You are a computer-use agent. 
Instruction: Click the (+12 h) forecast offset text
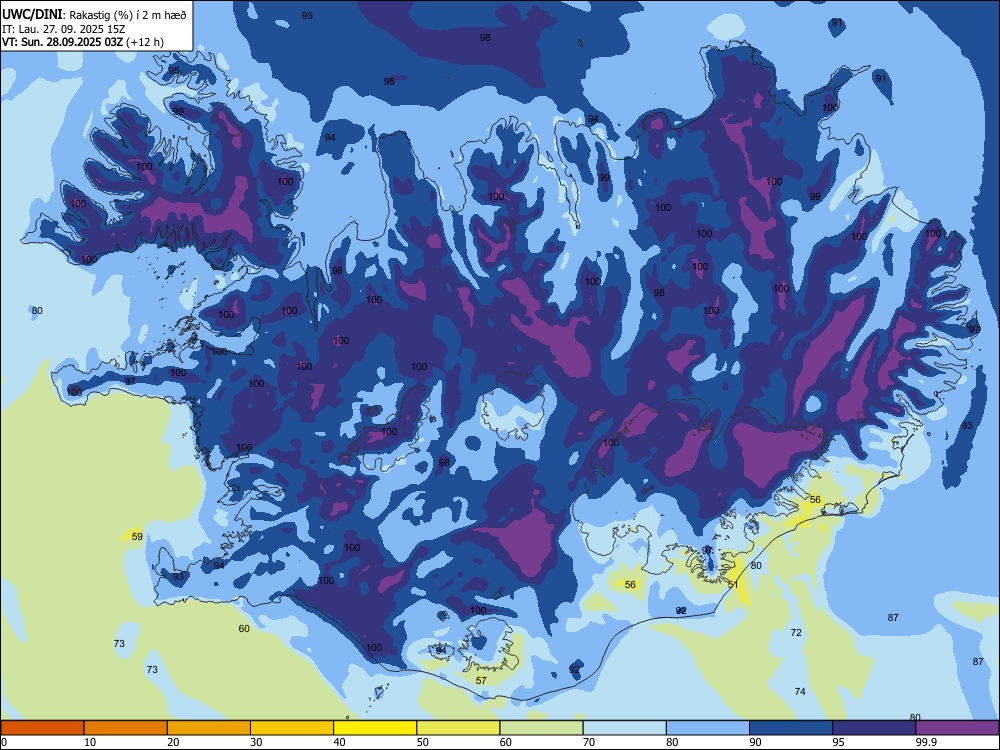(x=145, y=42)
